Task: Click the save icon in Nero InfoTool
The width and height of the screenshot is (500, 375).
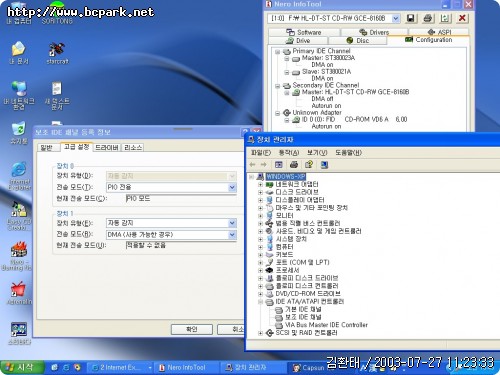Action: (411, 18)
